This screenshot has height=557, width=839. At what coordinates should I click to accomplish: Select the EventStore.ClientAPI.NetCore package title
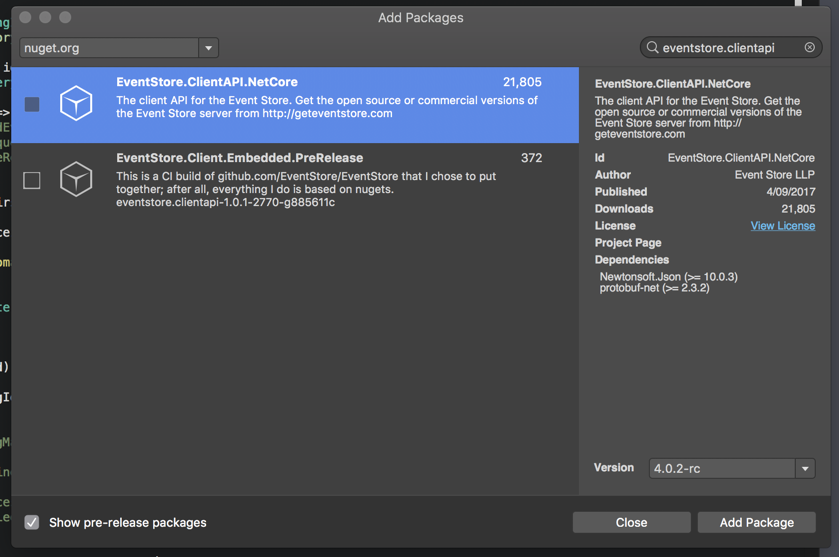pos(207,82)
